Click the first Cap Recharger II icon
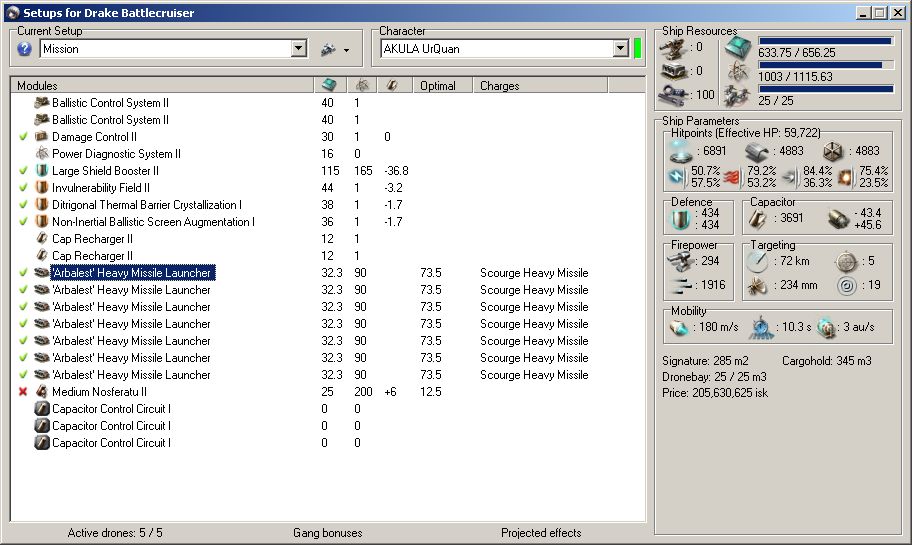 click(x=41, y=238)
